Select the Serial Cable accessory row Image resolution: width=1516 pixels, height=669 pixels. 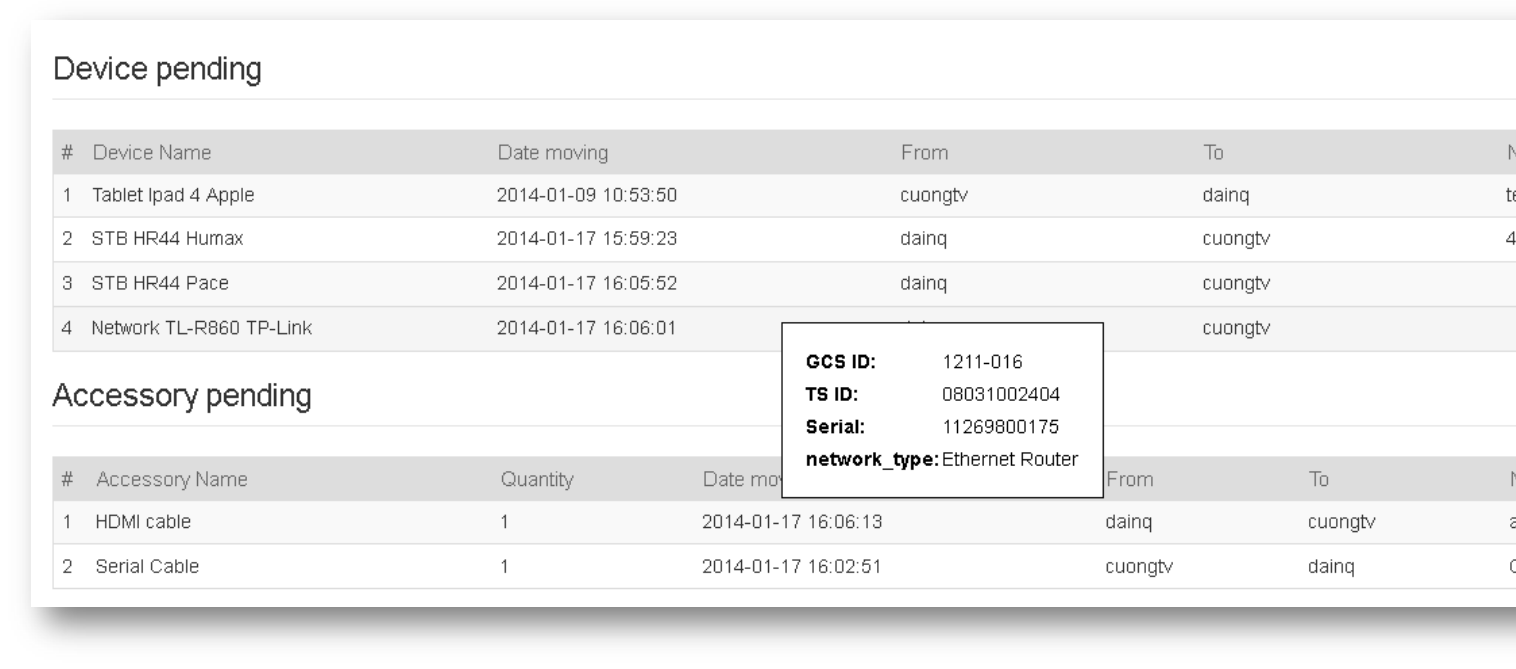tap(147, 567)
